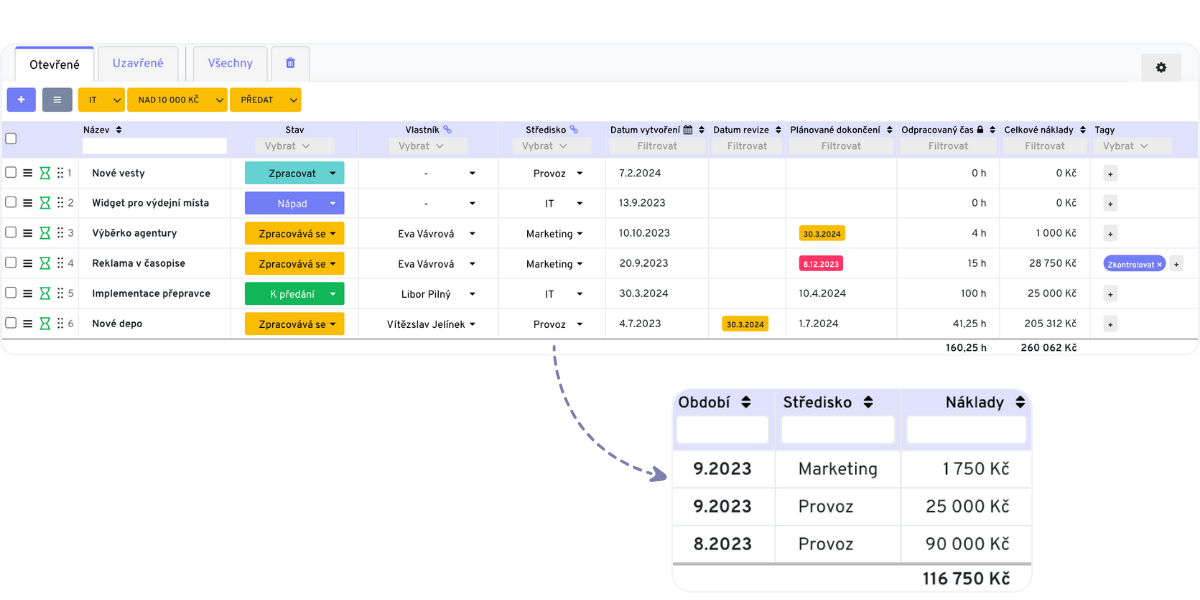
Task: Click the Název filter text field
Action: [155, 146]
